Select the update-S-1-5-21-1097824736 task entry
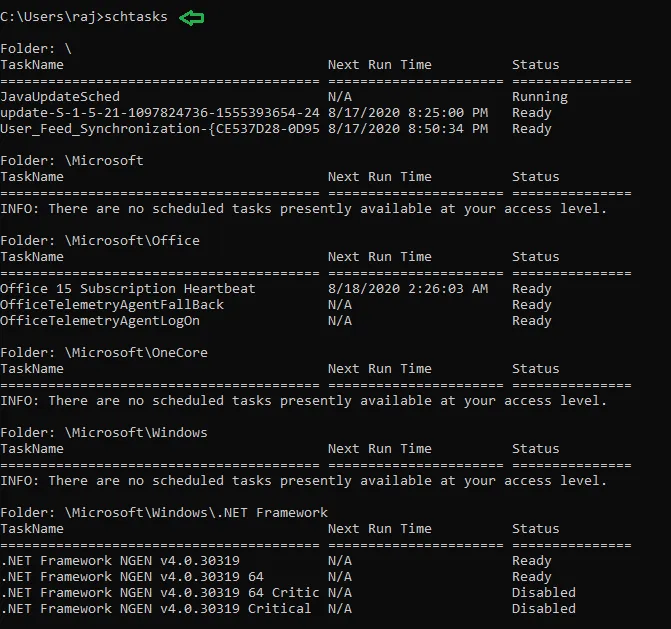Image resolution: width=671 pixels, height=629 pixels. click(160, 113)
